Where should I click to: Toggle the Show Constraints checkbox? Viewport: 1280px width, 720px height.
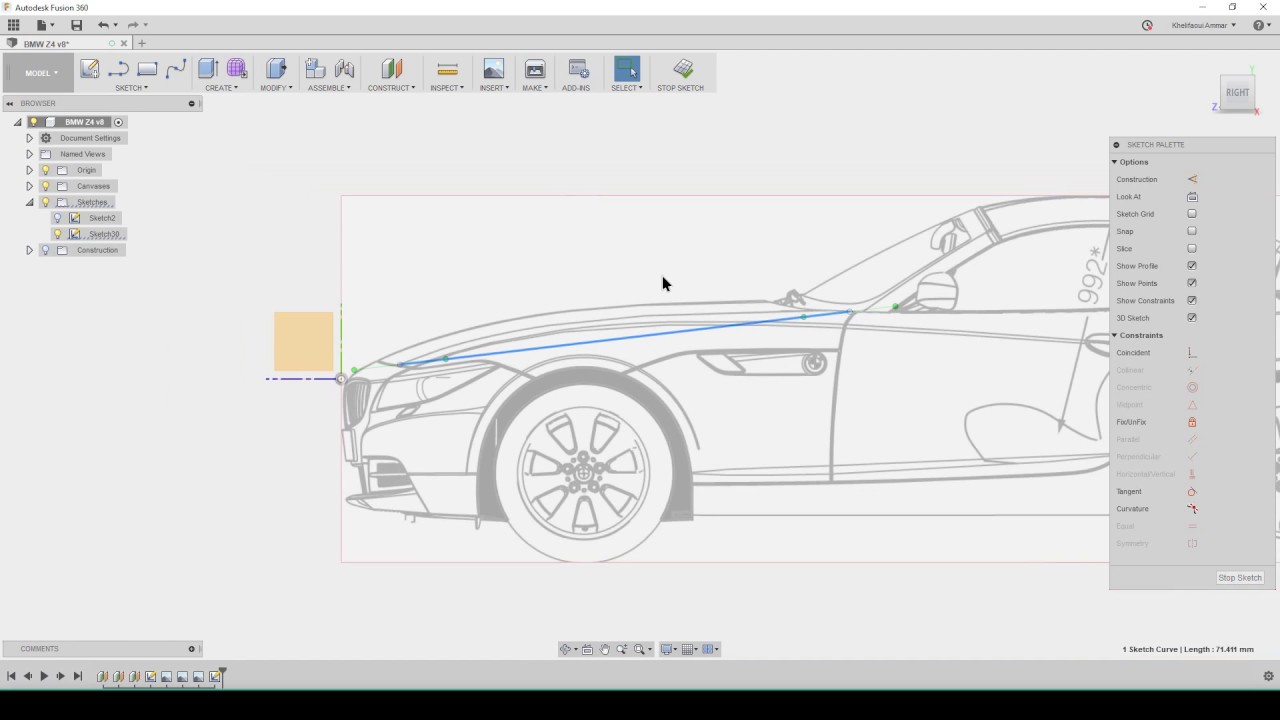(x=1192, y=300)
